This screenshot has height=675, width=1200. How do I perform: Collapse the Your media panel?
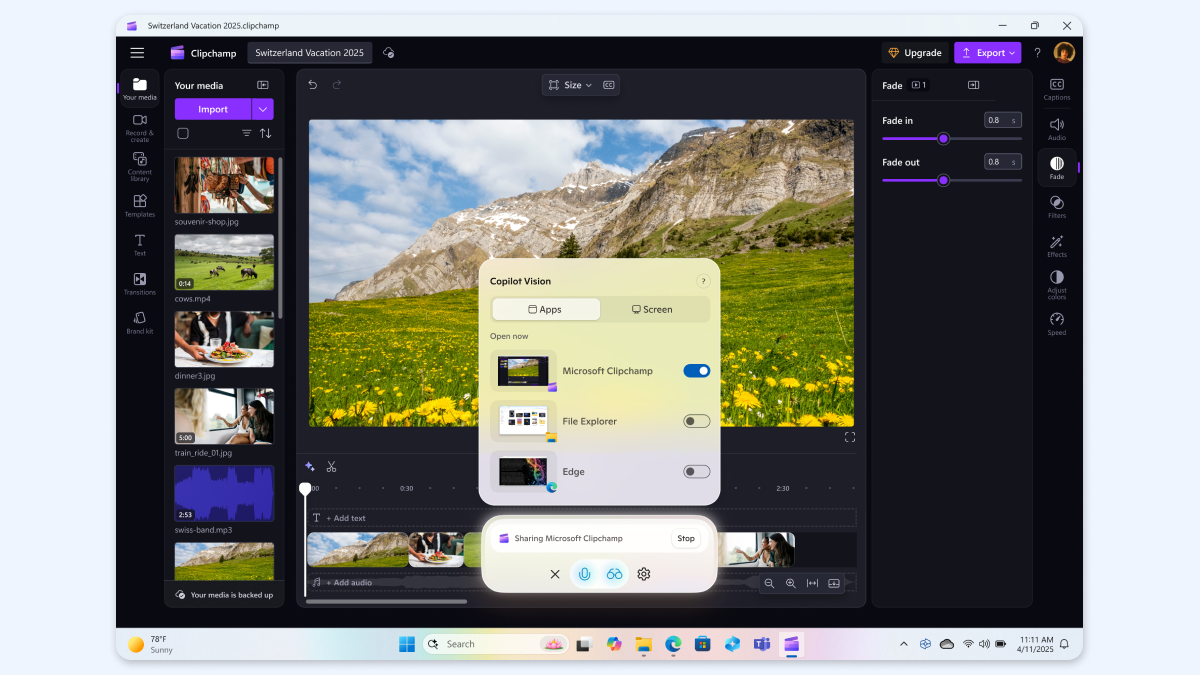(263, 85)
